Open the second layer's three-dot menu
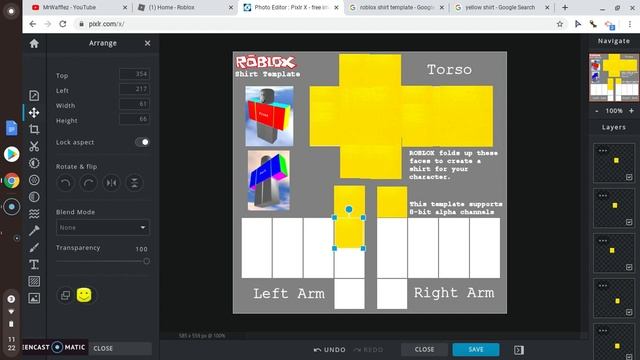 click(603, 196)
